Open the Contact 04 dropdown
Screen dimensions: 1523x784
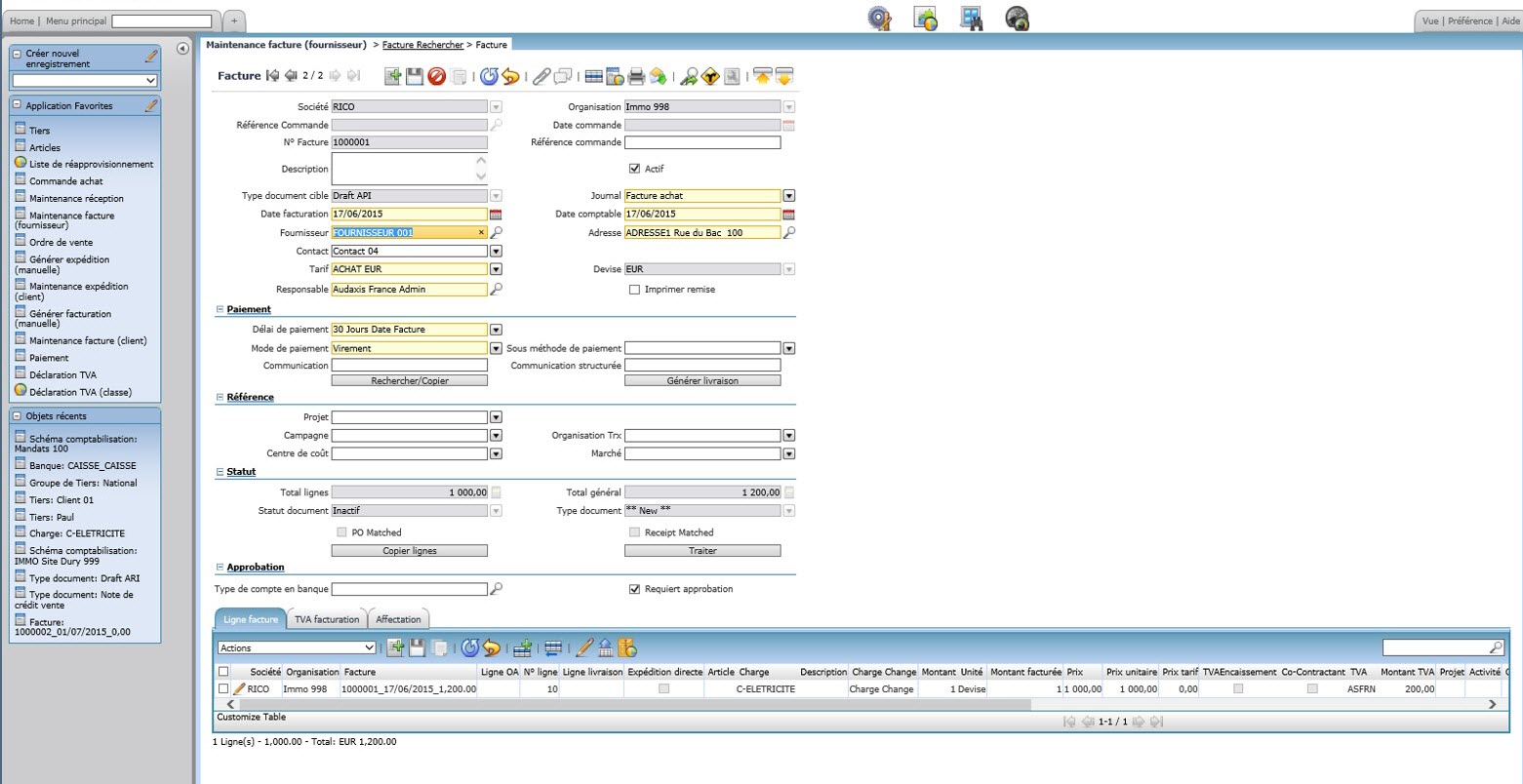tap(496, 252)
